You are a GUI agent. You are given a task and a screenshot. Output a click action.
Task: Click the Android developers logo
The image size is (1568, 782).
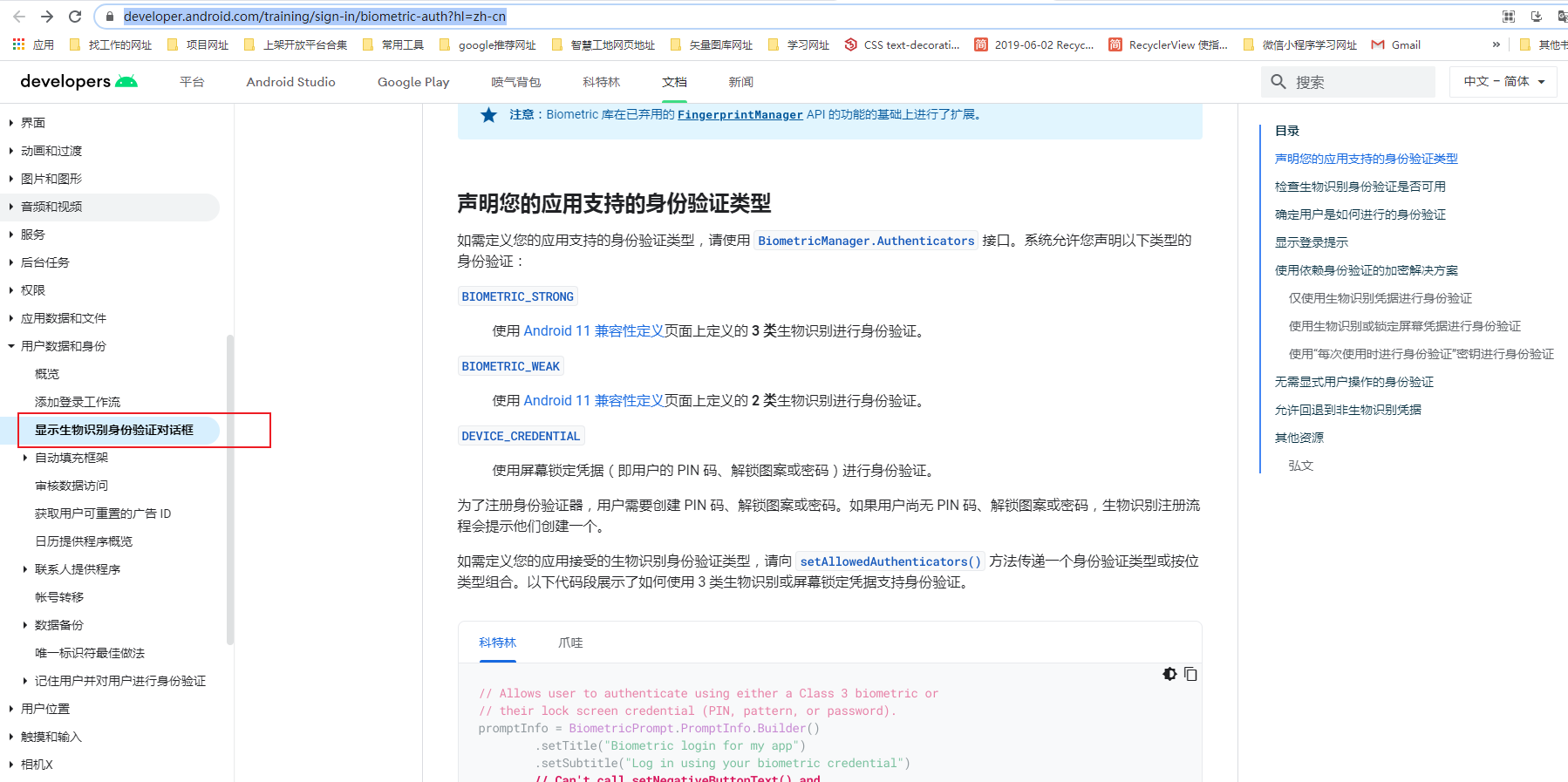pyautogui.click(x=78, y=82)
